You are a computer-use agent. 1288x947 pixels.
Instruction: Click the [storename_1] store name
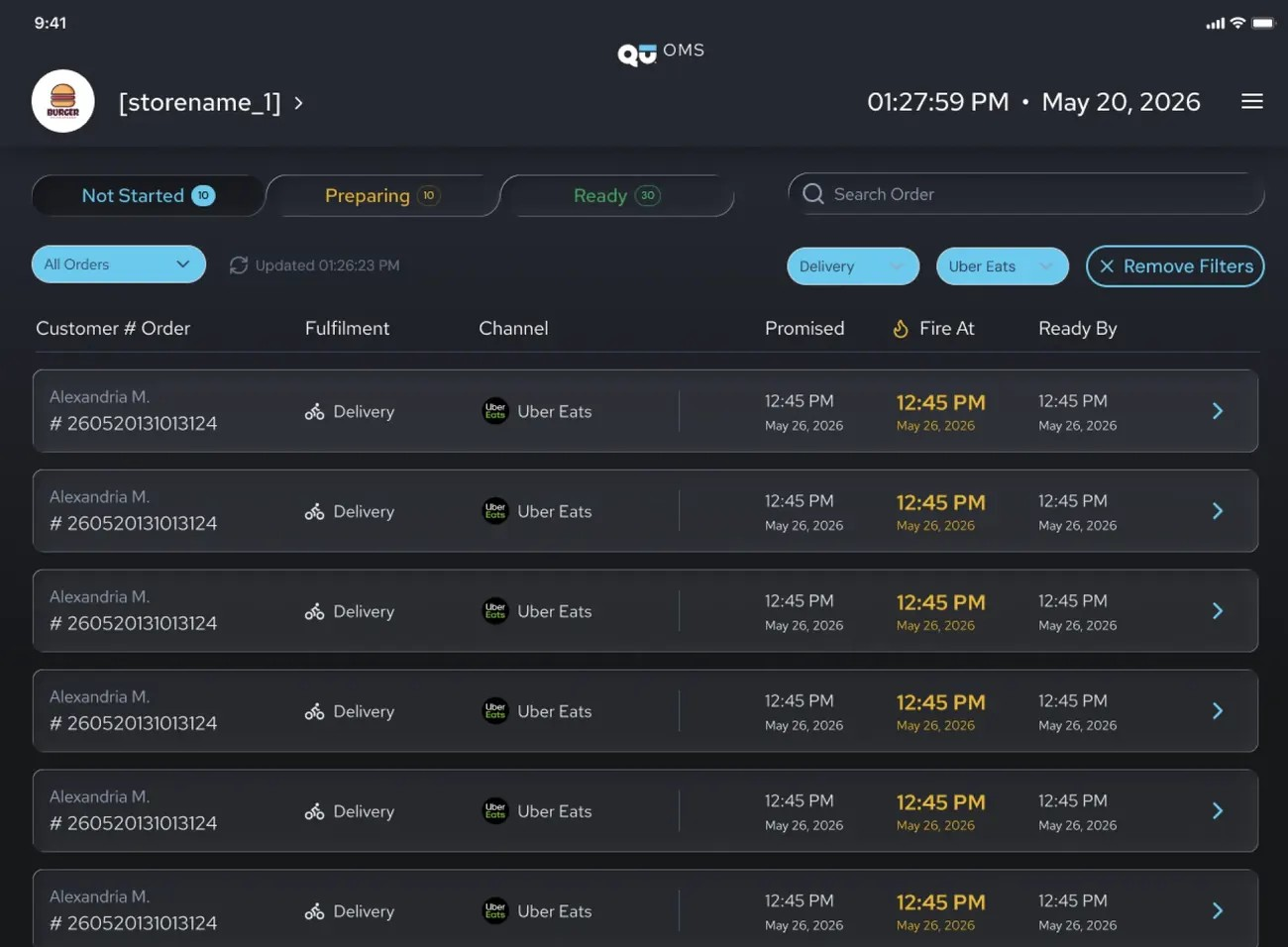pyautogui.click(x=200, y=103)
